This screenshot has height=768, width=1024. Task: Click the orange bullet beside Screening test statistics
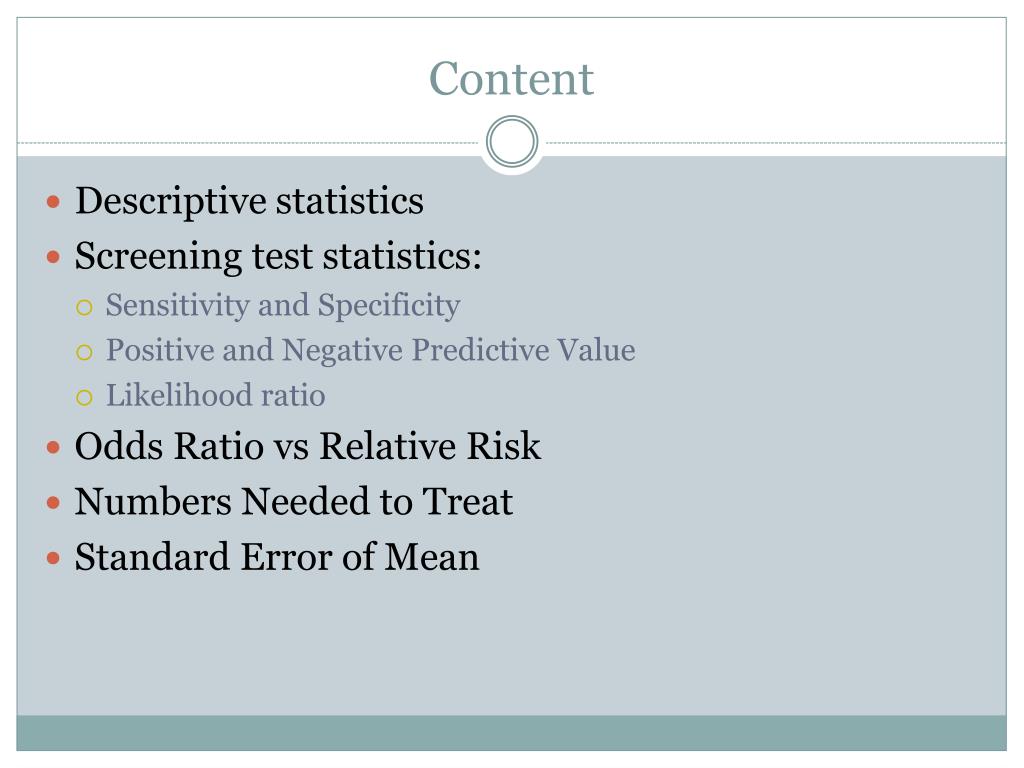[x=54, y=257]
